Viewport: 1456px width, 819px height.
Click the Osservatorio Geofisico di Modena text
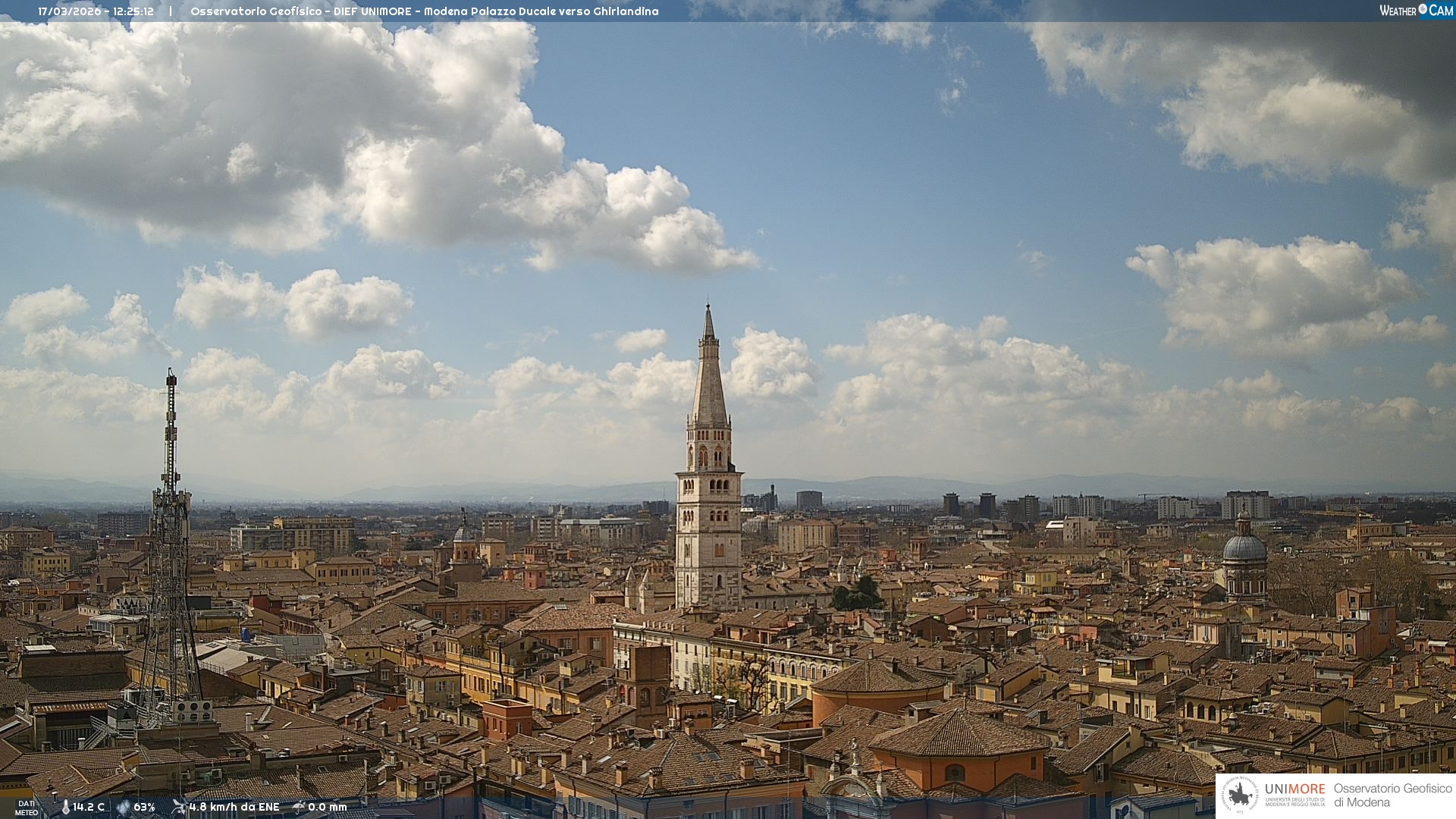(x=1392, y=795)
